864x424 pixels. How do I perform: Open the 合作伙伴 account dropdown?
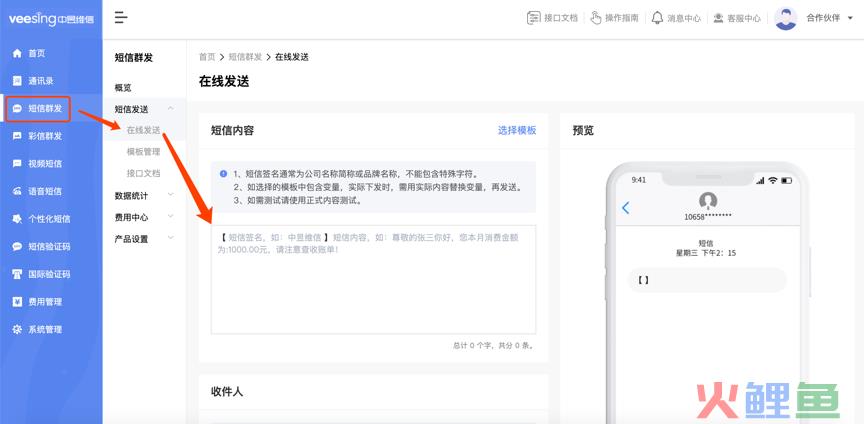pyautogui.click(x=829, y=18)
